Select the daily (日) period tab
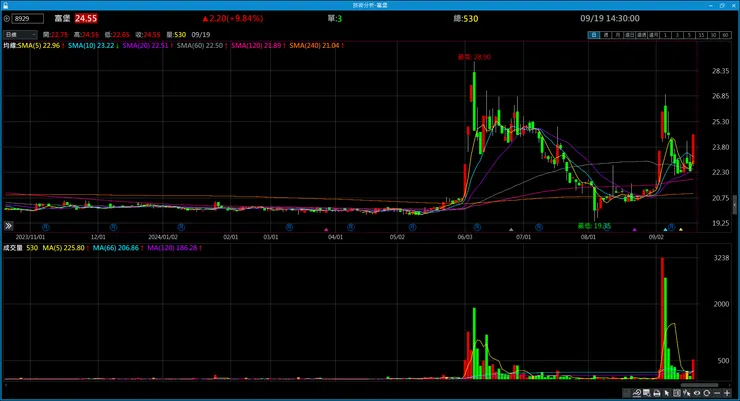Screen dimensions: 740x401 tap(594, 35)
